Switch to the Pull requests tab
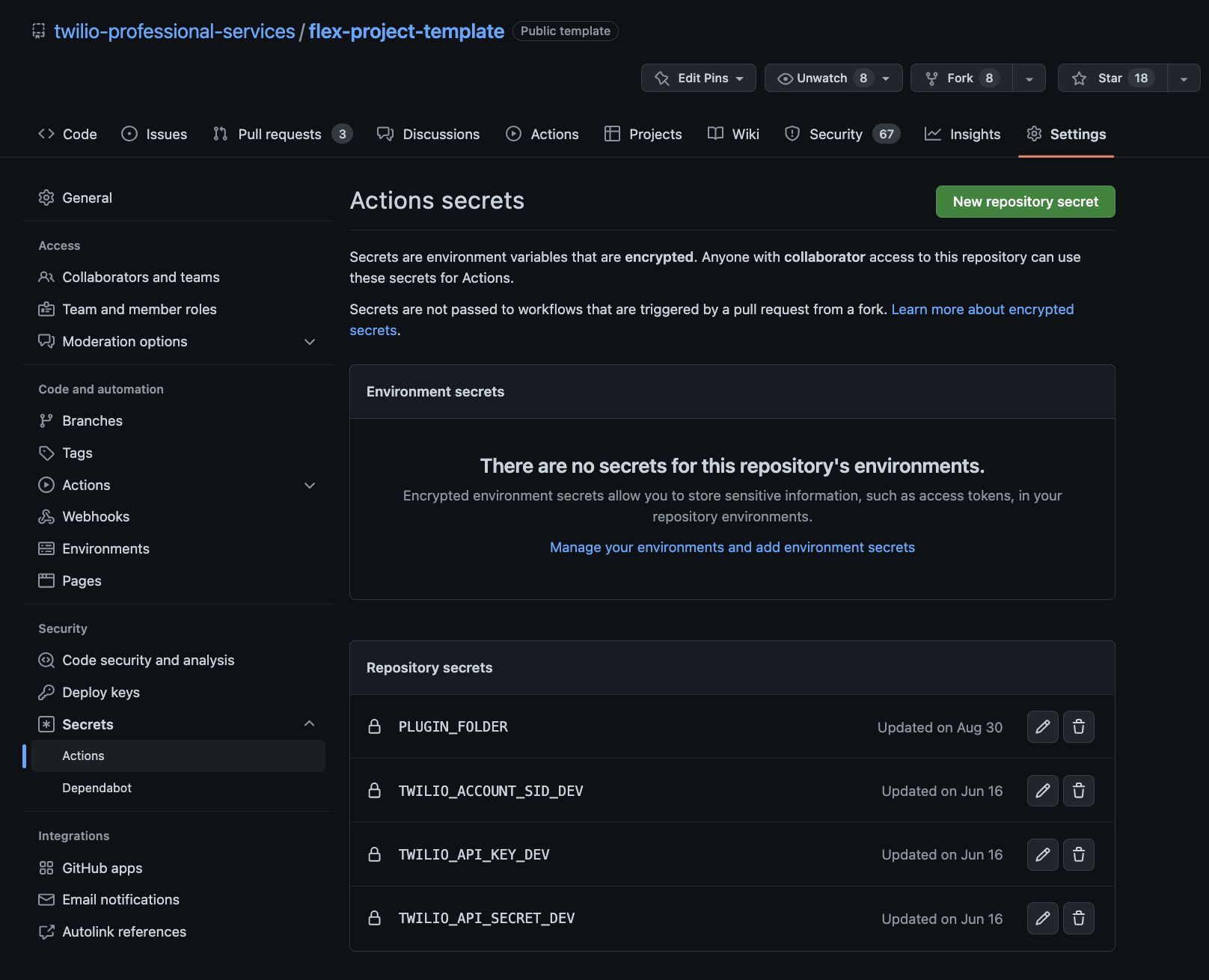The width and height of the screenshot is (1209, 980). coord(280,134)
